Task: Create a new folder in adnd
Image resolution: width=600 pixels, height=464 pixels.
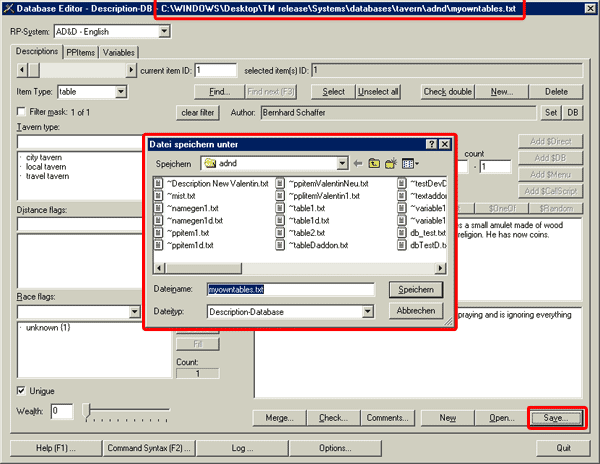Action: [392, 163]
